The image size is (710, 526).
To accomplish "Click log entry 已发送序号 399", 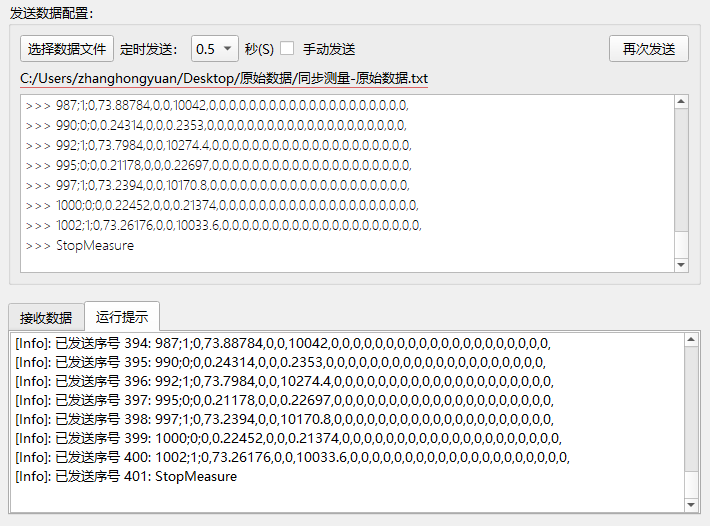I will [x=288, y=438].
